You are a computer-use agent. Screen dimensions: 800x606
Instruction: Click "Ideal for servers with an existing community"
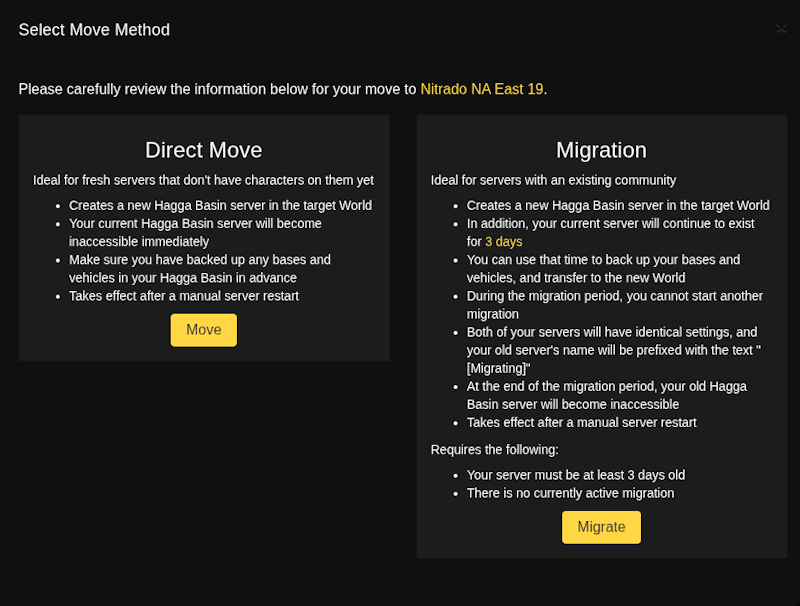[553, 180]
